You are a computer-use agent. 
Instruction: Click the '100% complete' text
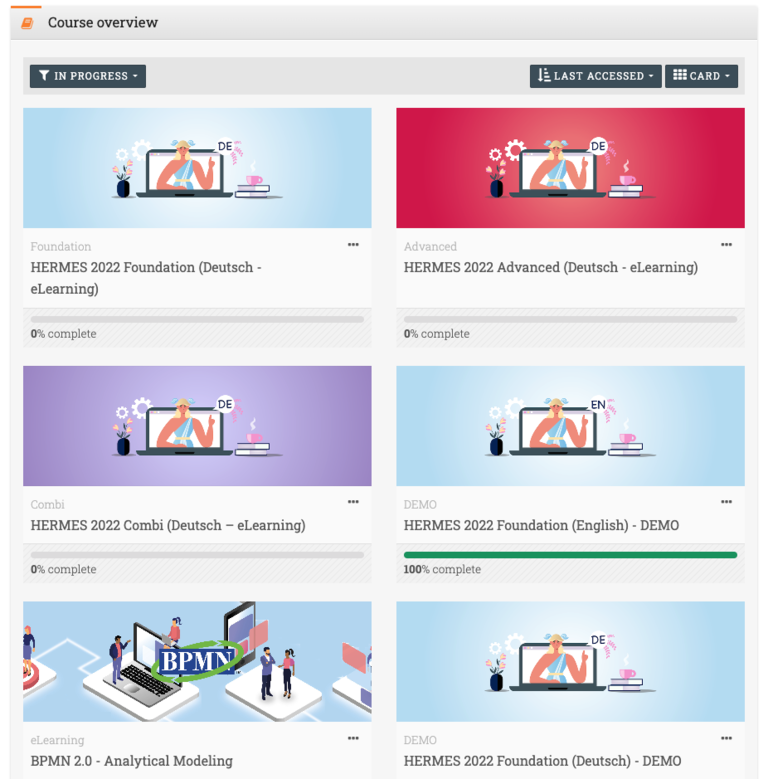[442, 569]
